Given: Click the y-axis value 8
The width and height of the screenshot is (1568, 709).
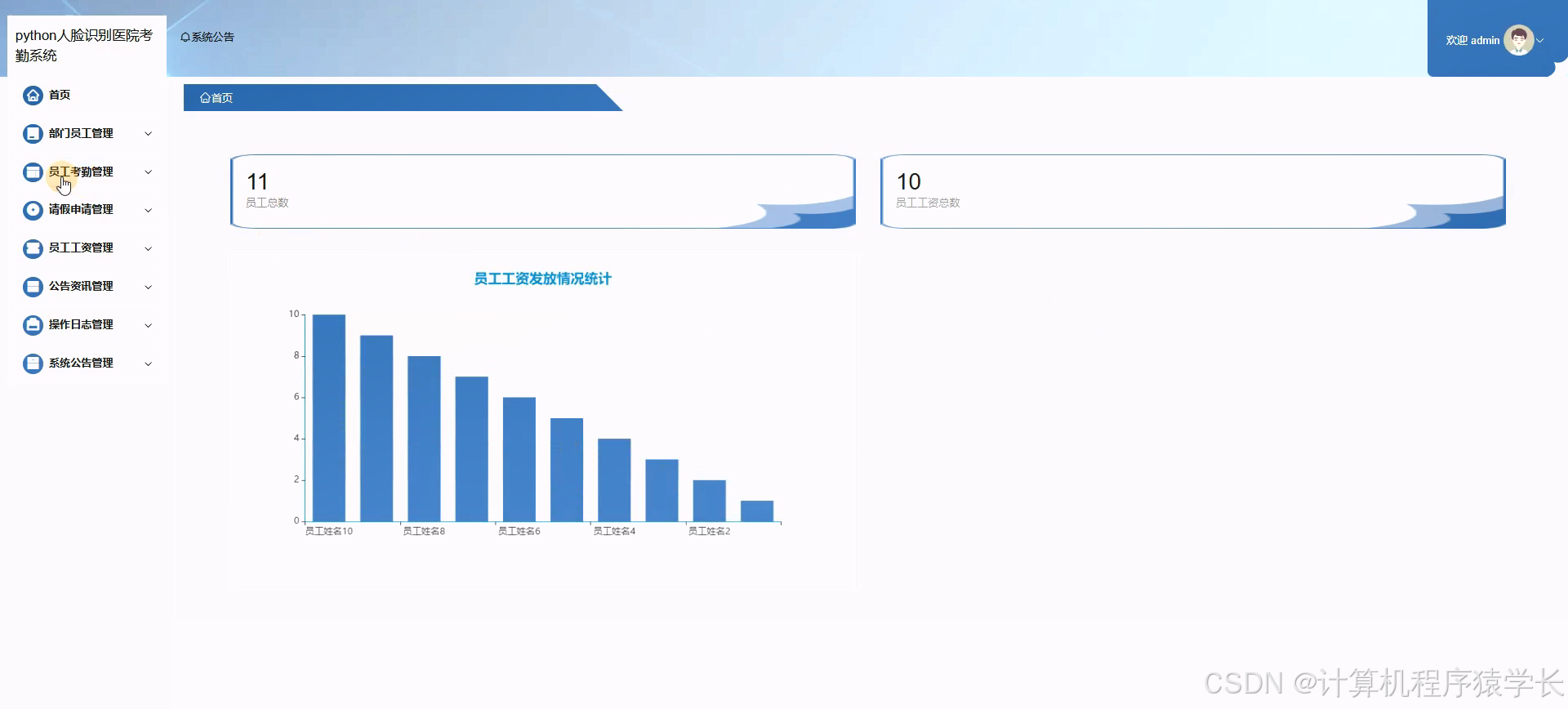Looking at the screenshot, I should coord(296,356).
